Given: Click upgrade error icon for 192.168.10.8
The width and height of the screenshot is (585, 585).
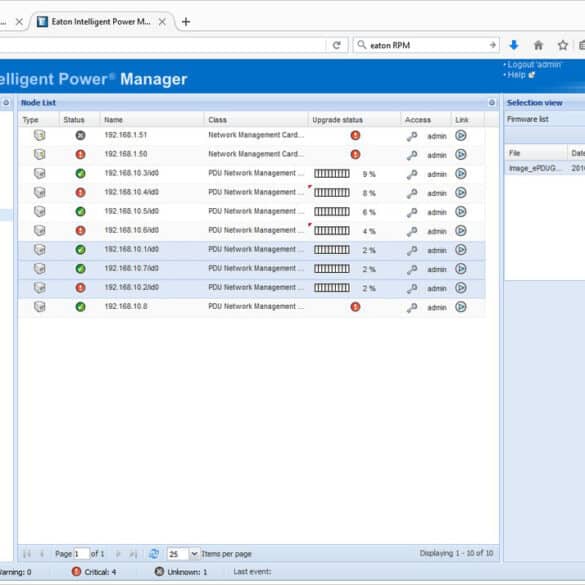Looking at the screenshot, I should [355, 307].
